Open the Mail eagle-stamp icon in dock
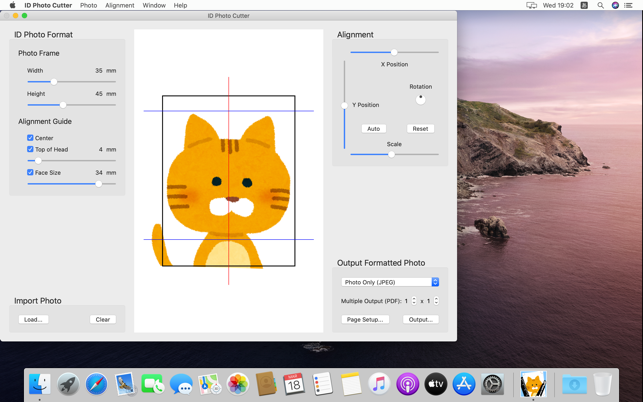Image resolution: width=643 pixels, height=402 pixels. pos(125,384)
